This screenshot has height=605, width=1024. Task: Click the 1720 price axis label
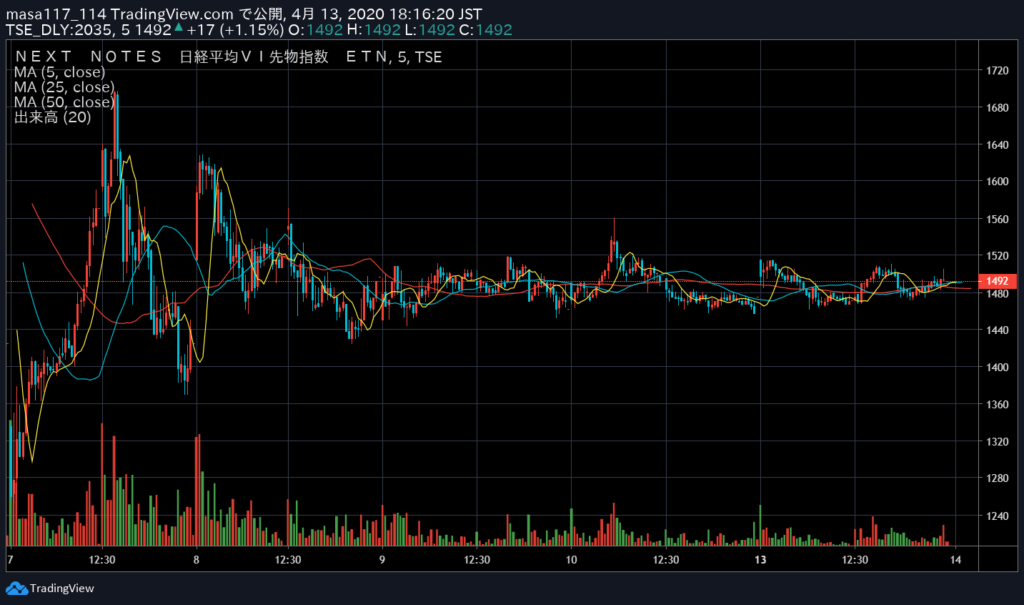(997, 71)
